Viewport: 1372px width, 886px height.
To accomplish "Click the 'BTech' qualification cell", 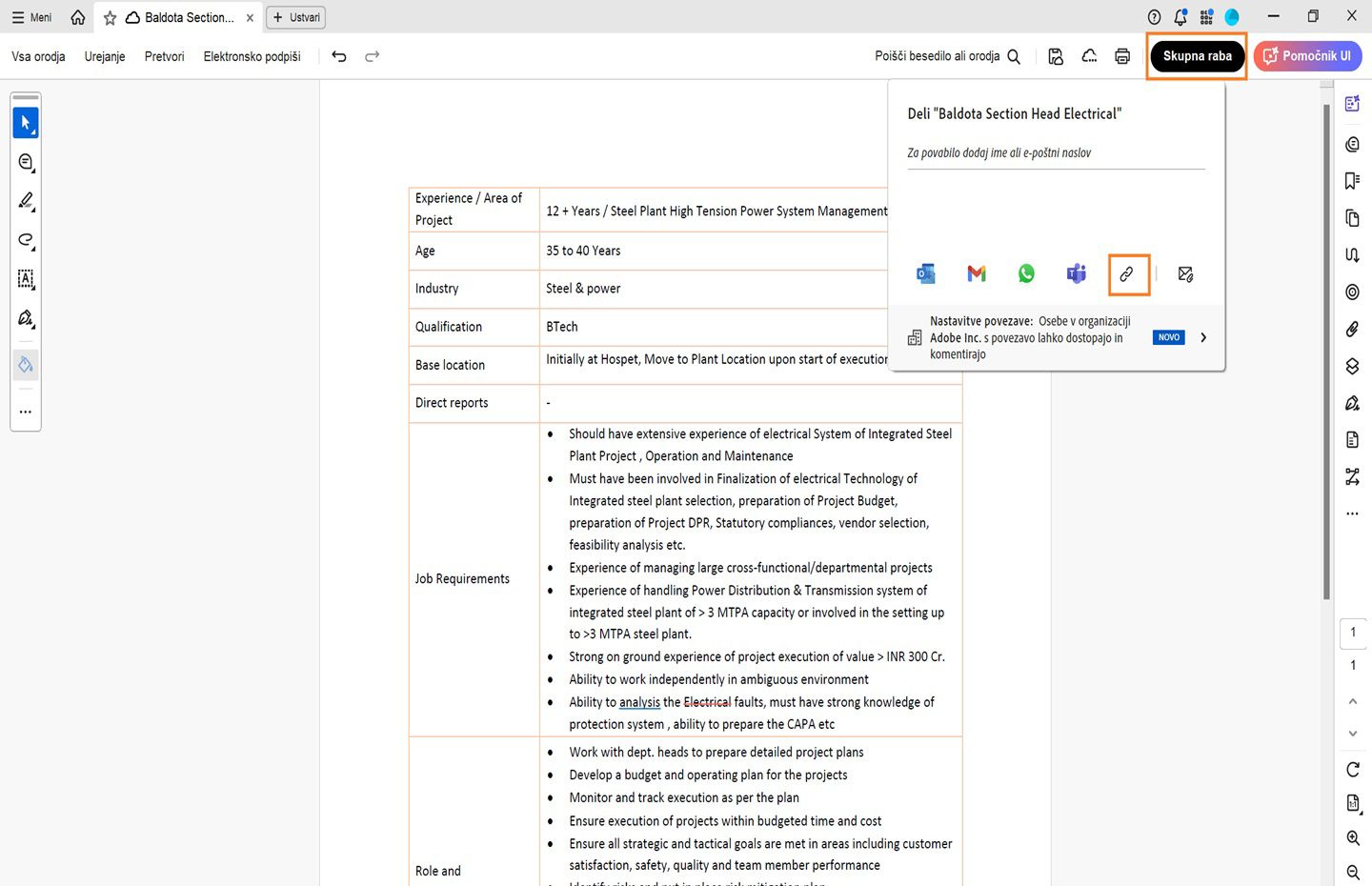I will pyautogui.click(x=716, y=327).
